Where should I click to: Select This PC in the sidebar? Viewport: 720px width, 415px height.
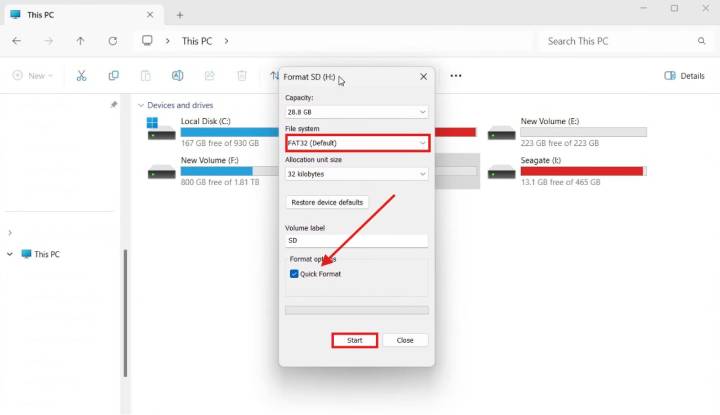(47, 254)
